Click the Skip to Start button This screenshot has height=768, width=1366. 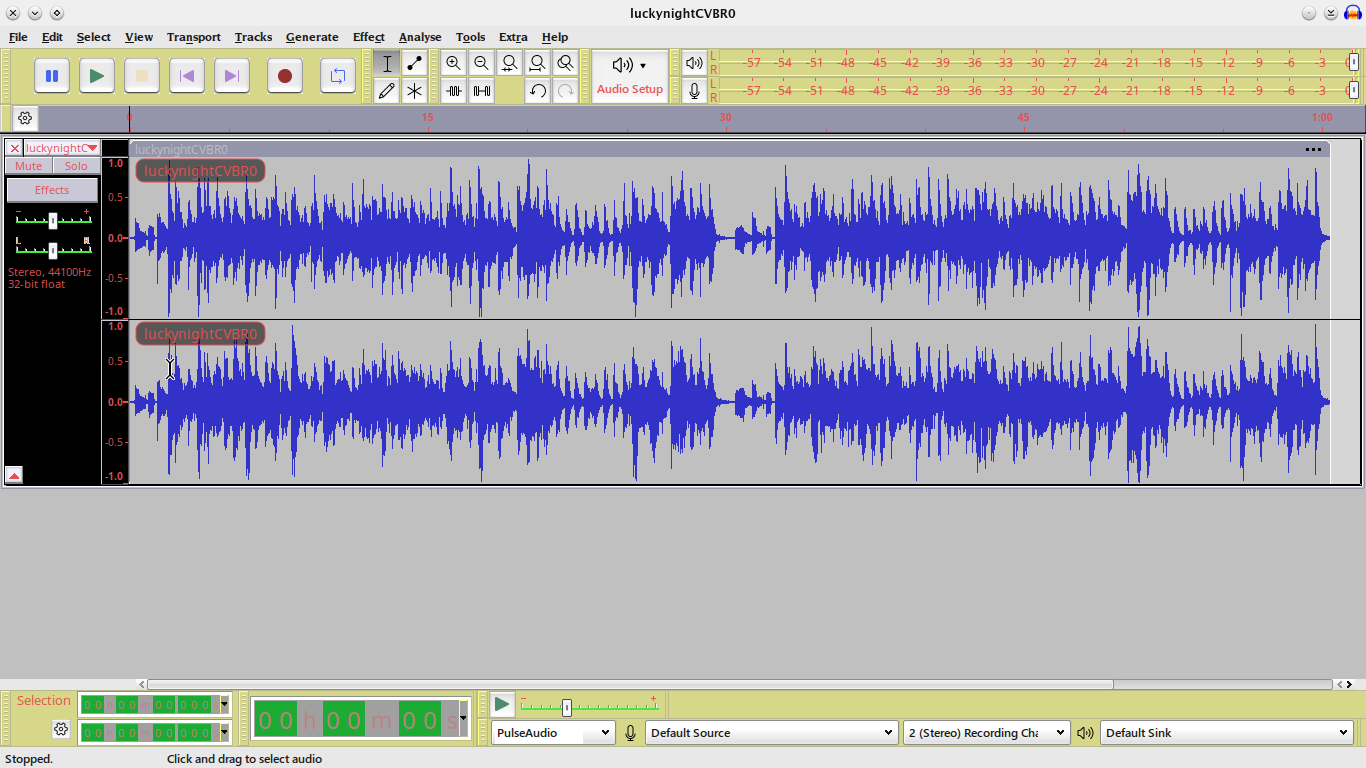pyautogui.click(x=186, y=76)
